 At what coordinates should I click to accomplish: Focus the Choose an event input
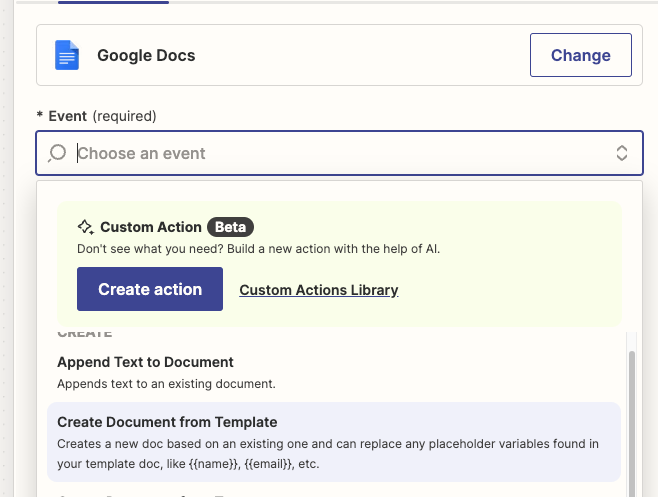pyautogui.click(x=339, y=153)
